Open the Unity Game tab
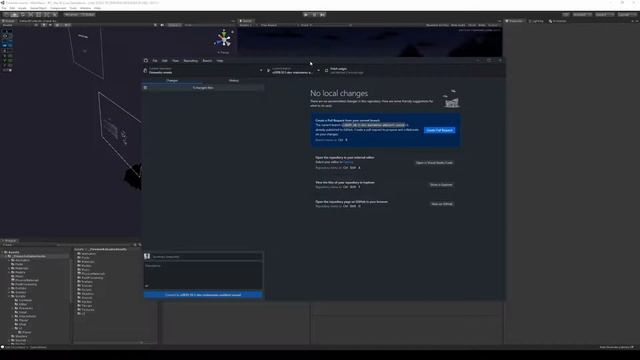Screen dimensions: 640x360 click(x=246, y=21)
